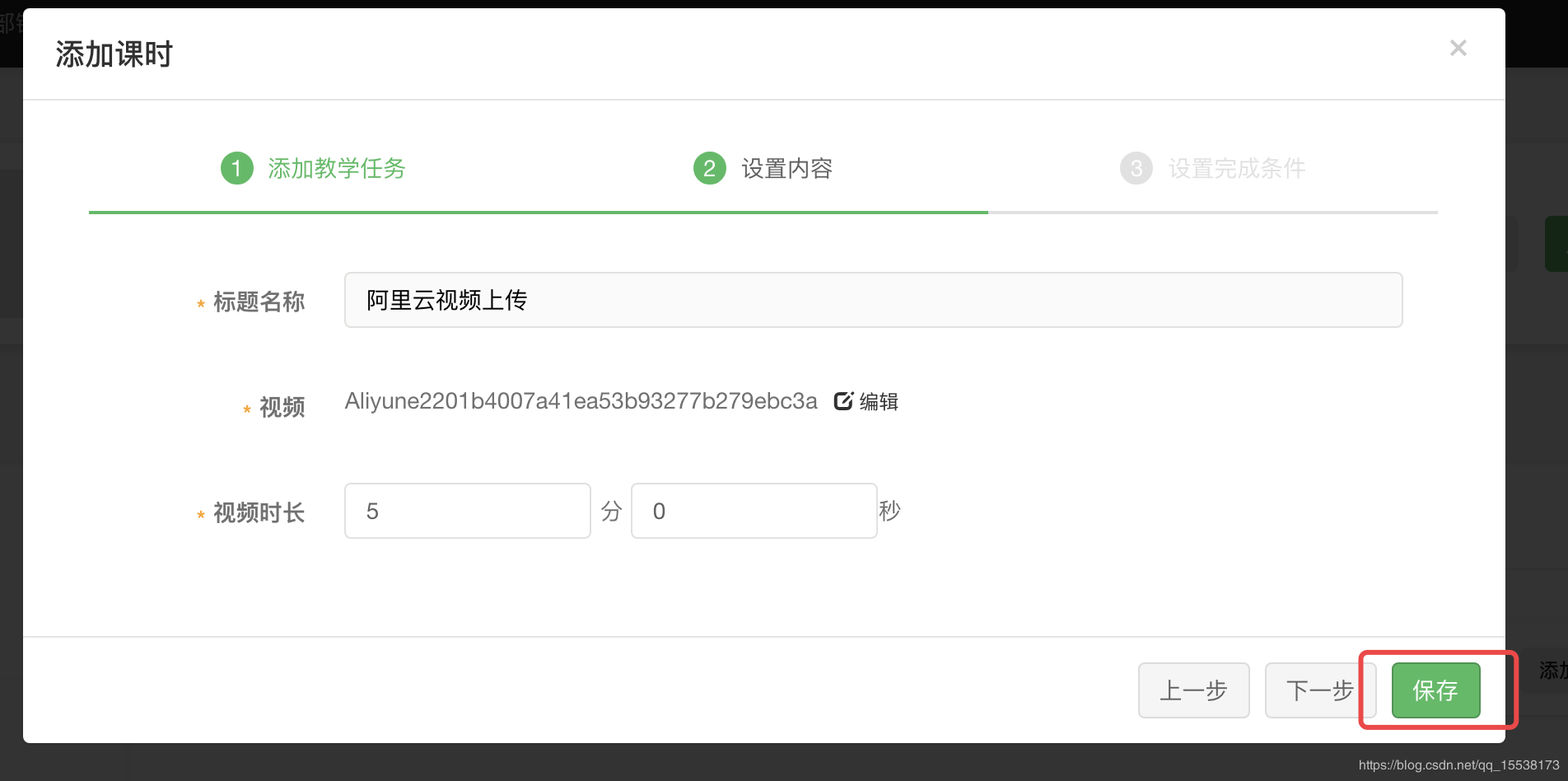Select the 添加教学任务 step label

click(336, 168)
